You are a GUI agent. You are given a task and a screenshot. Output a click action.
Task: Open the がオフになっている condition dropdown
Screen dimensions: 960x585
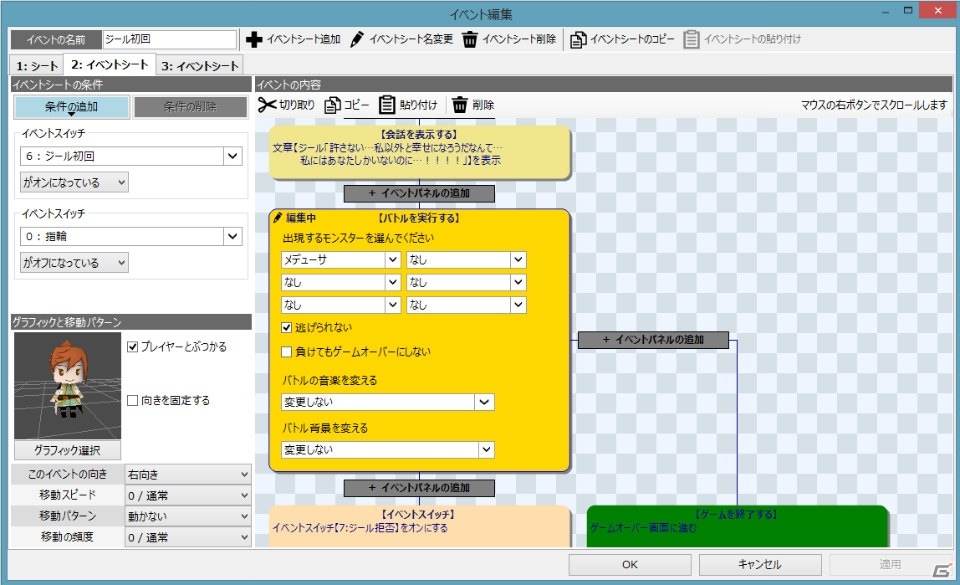point(74,263)
